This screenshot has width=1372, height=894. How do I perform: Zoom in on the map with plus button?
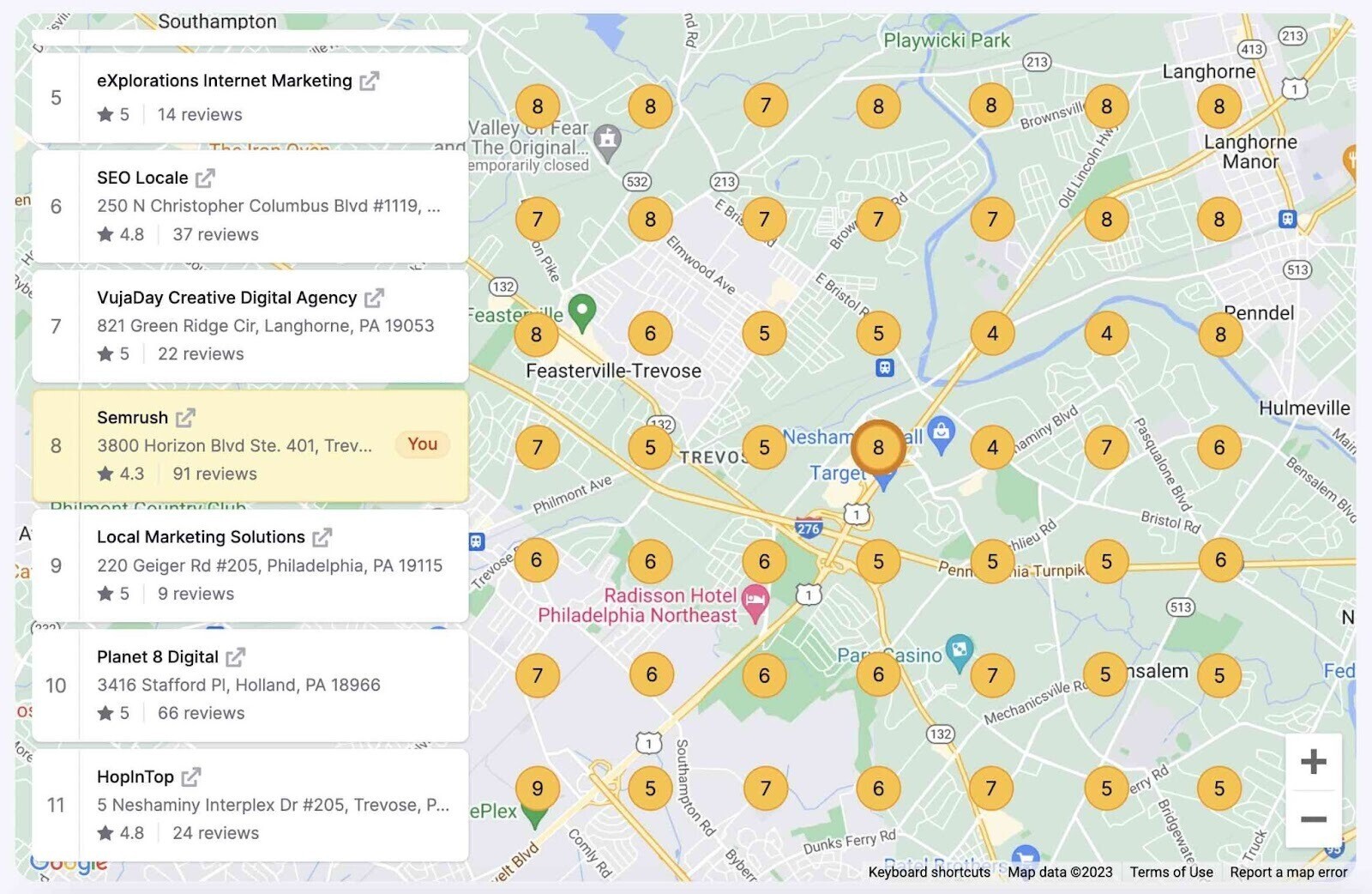[x=1313, y=762]
